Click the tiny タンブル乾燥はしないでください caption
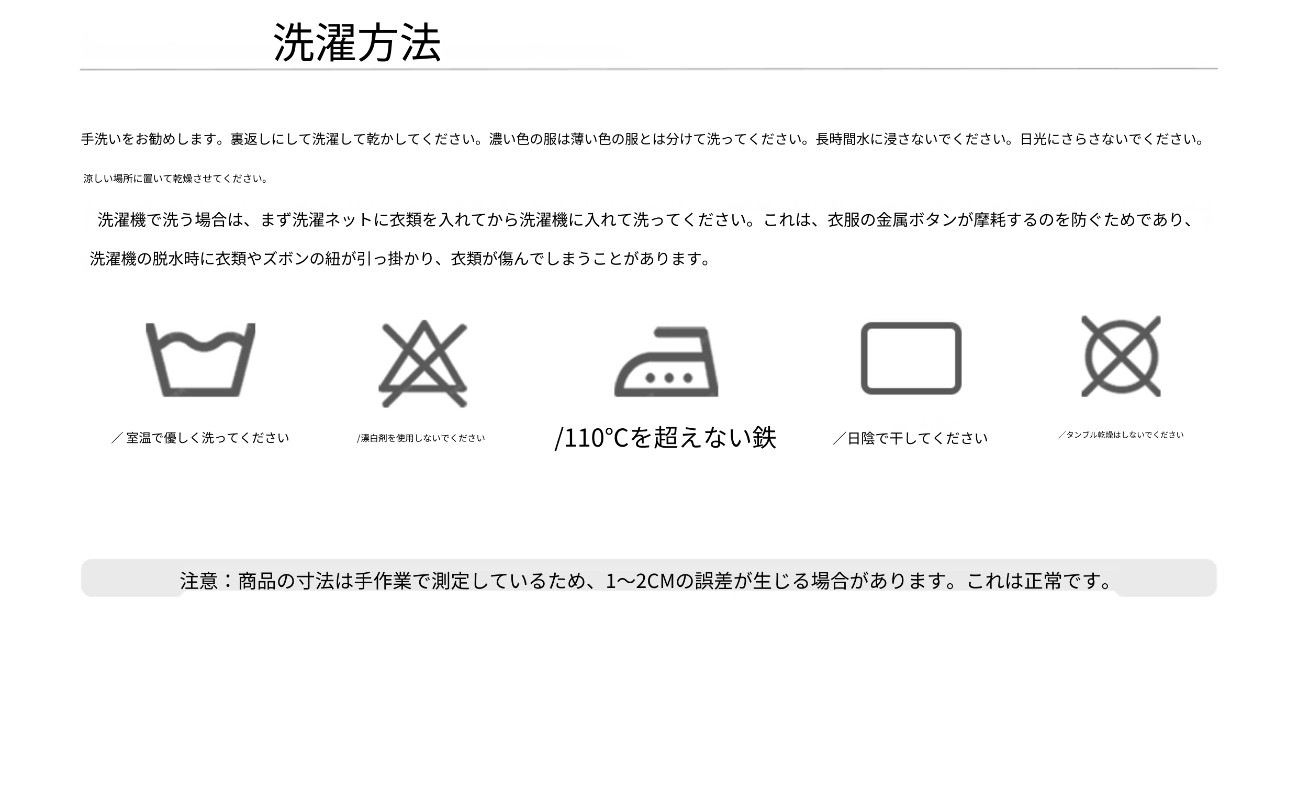Viewport: 1298px width, 800px height. click(1121, 435)
